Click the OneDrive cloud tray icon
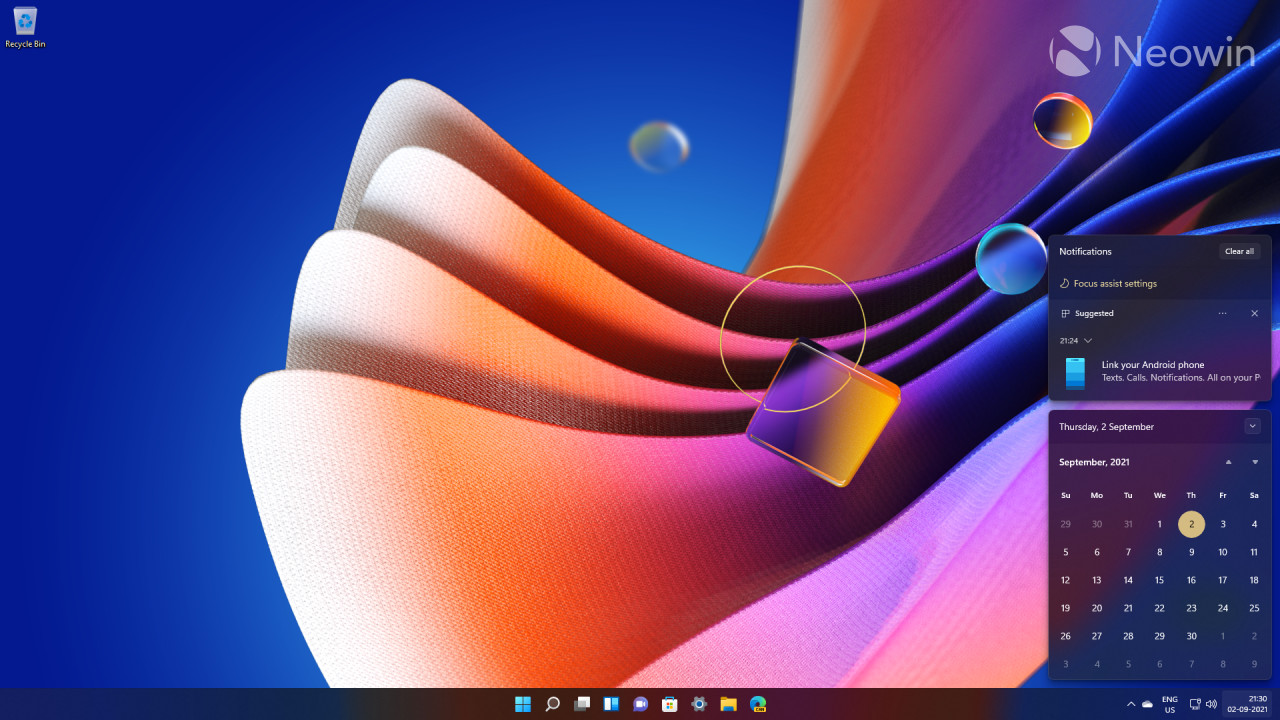The width and height of the screenshot is (1280, 720). (x=1146, y=704)
